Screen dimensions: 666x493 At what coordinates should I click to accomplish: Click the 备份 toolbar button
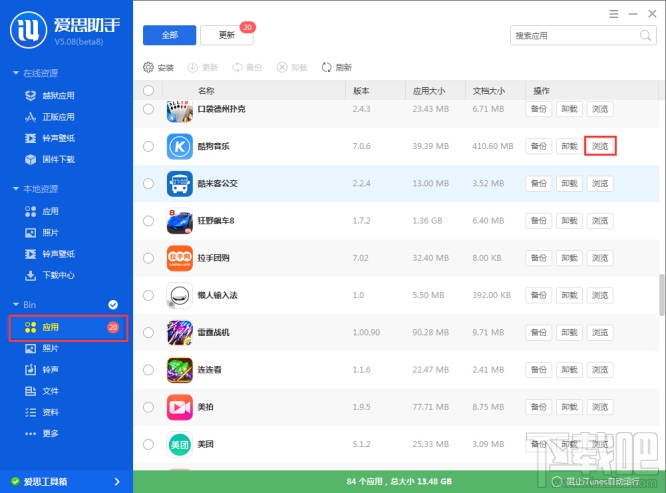coord(247,68)
